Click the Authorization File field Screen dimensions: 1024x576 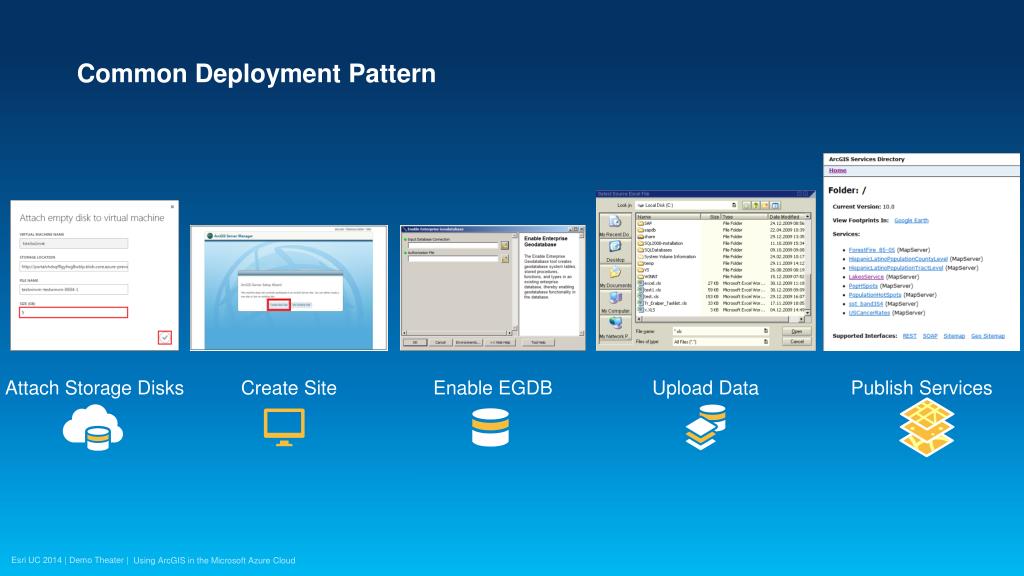(453, 259)
